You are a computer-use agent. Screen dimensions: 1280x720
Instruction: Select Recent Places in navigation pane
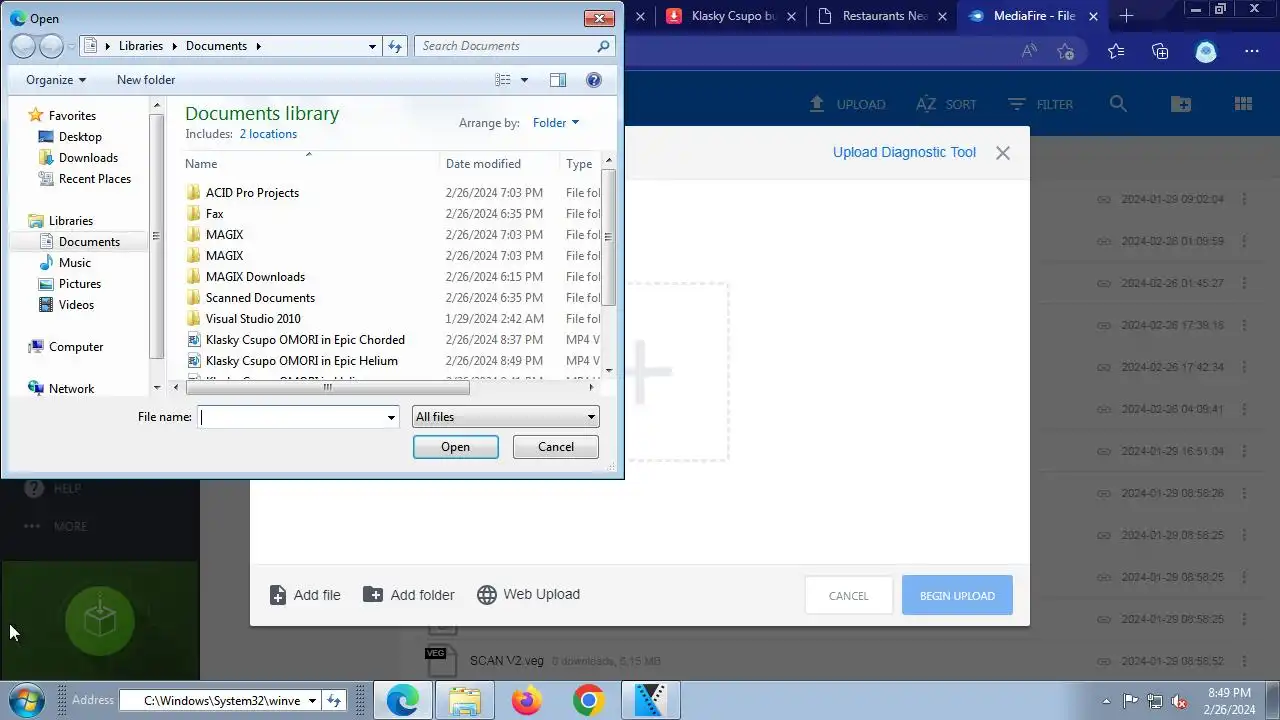[x=95, y=179]
